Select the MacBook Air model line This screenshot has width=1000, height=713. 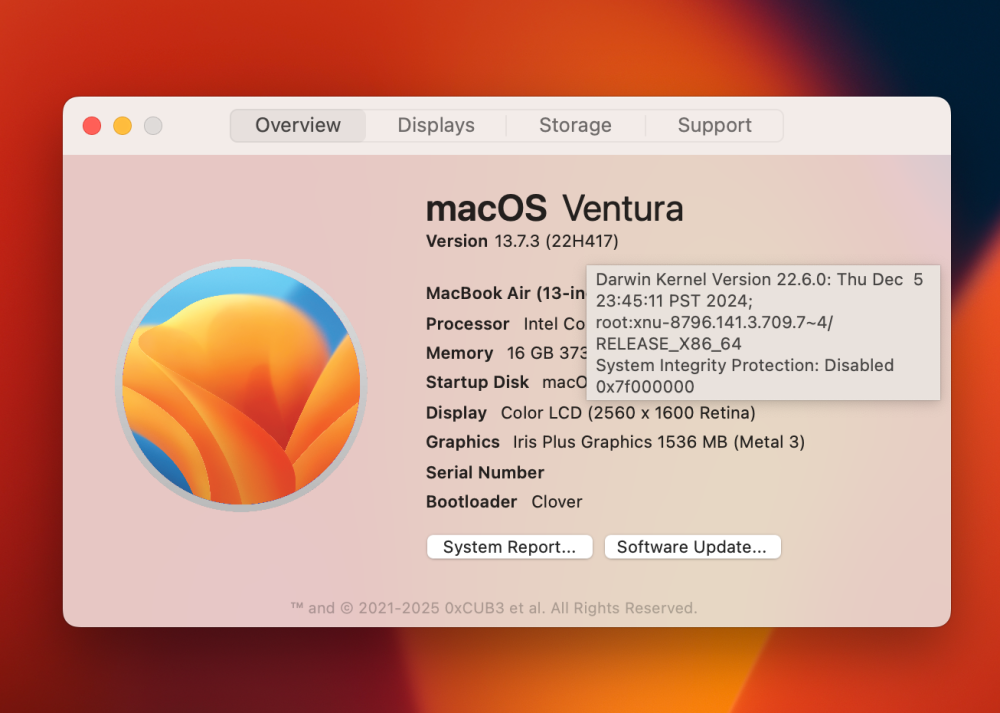(x=506, y=293)
